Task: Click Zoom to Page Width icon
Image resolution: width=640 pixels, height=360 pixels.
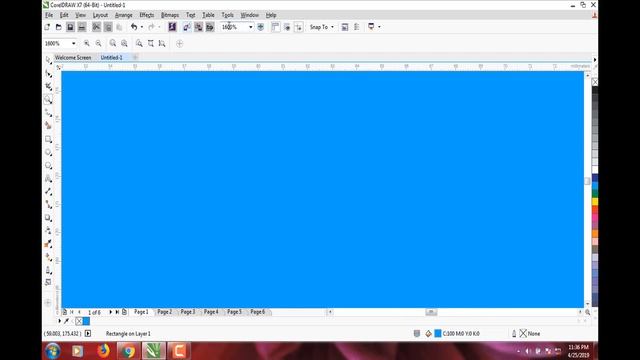Action: click(x=151, y=43)
